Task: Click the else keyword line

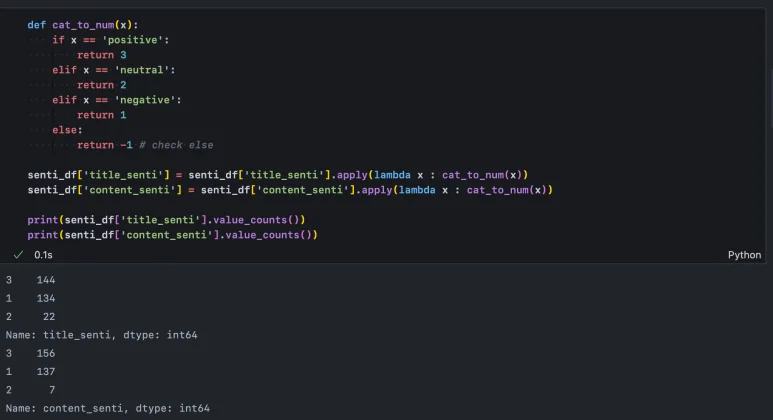Action: [x=67, y=130]
